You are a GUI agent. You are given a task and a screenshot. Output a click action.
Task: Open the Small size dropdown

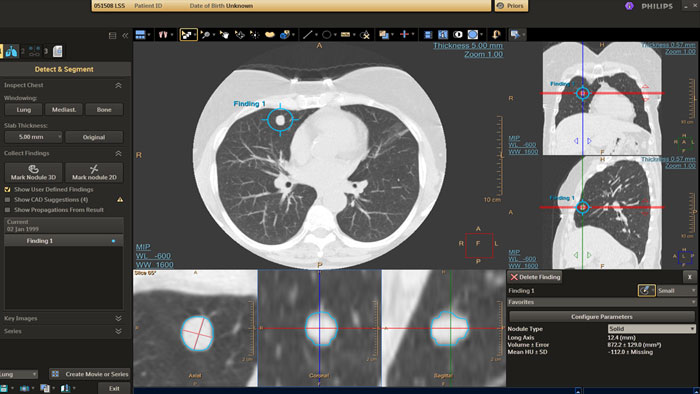point(677,290)
